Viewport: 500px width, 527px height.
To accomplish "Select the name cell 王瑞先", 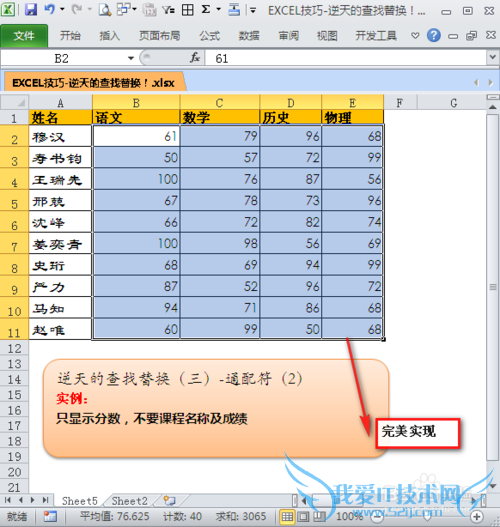I will click(60, 180).
